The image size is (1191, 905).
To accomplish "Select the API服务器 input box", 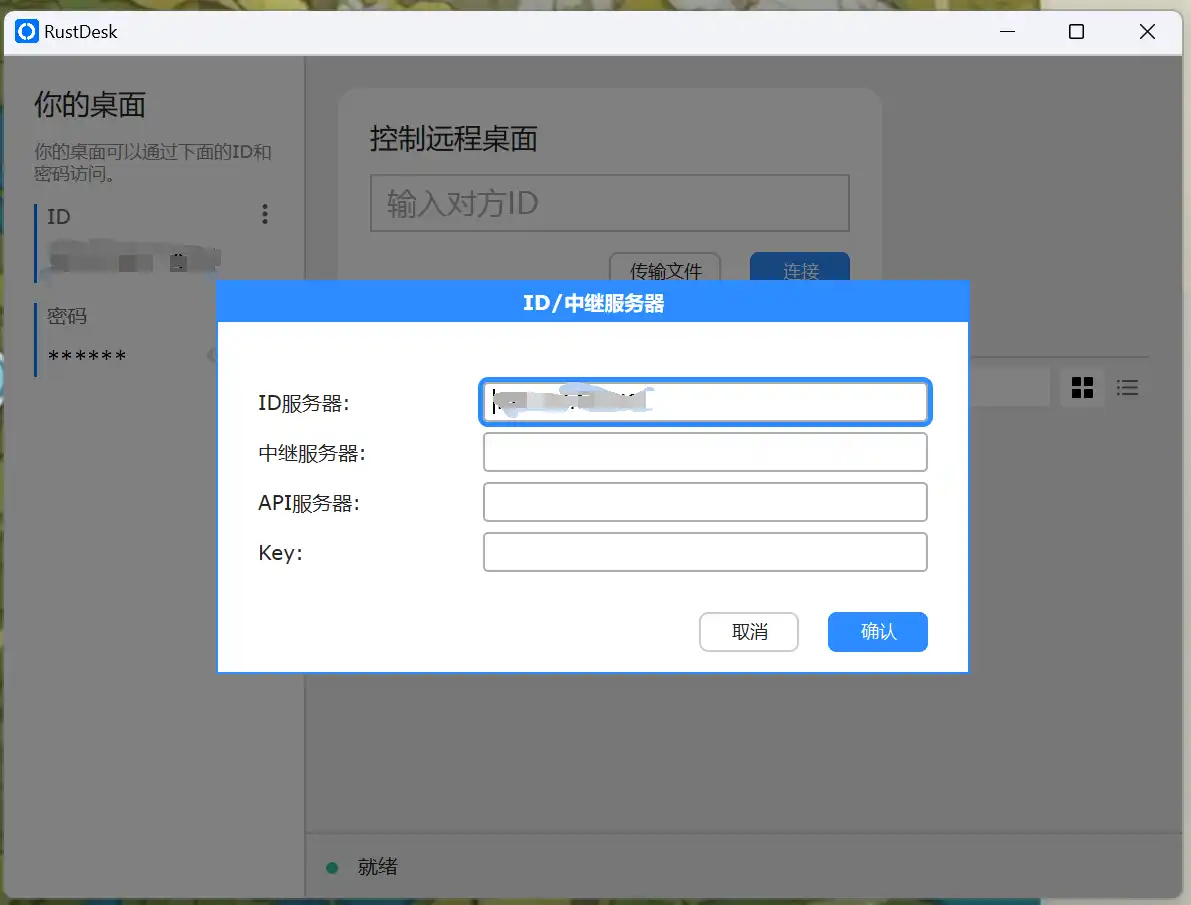I will click(705, 502).
